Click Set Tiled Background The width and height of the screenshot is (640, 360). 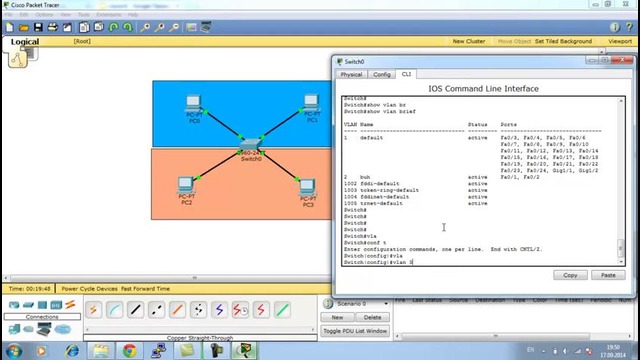pyautogui.click(x=563, y=41)
